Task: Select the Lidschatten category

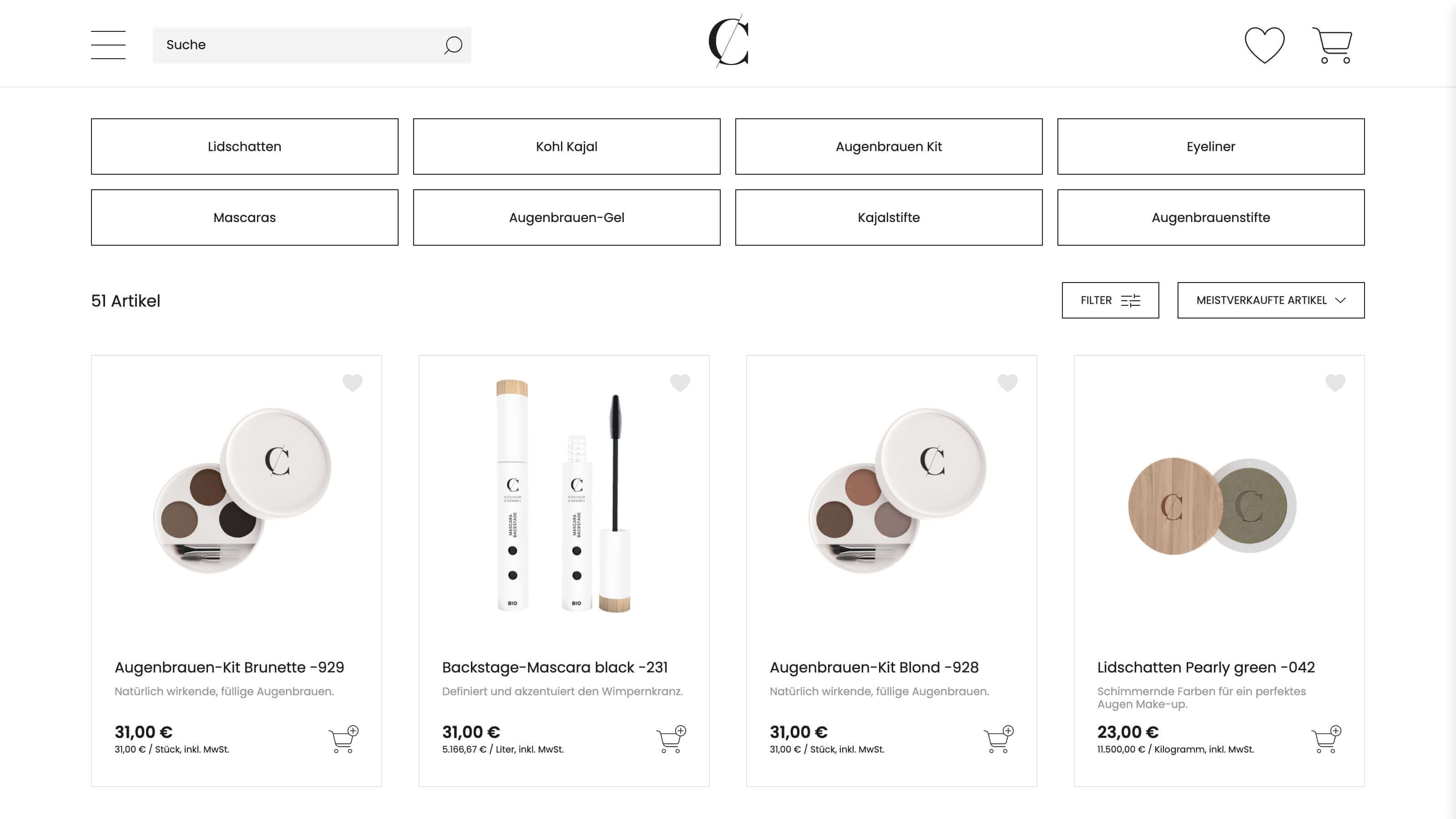Action: click(x=244, y=147)
